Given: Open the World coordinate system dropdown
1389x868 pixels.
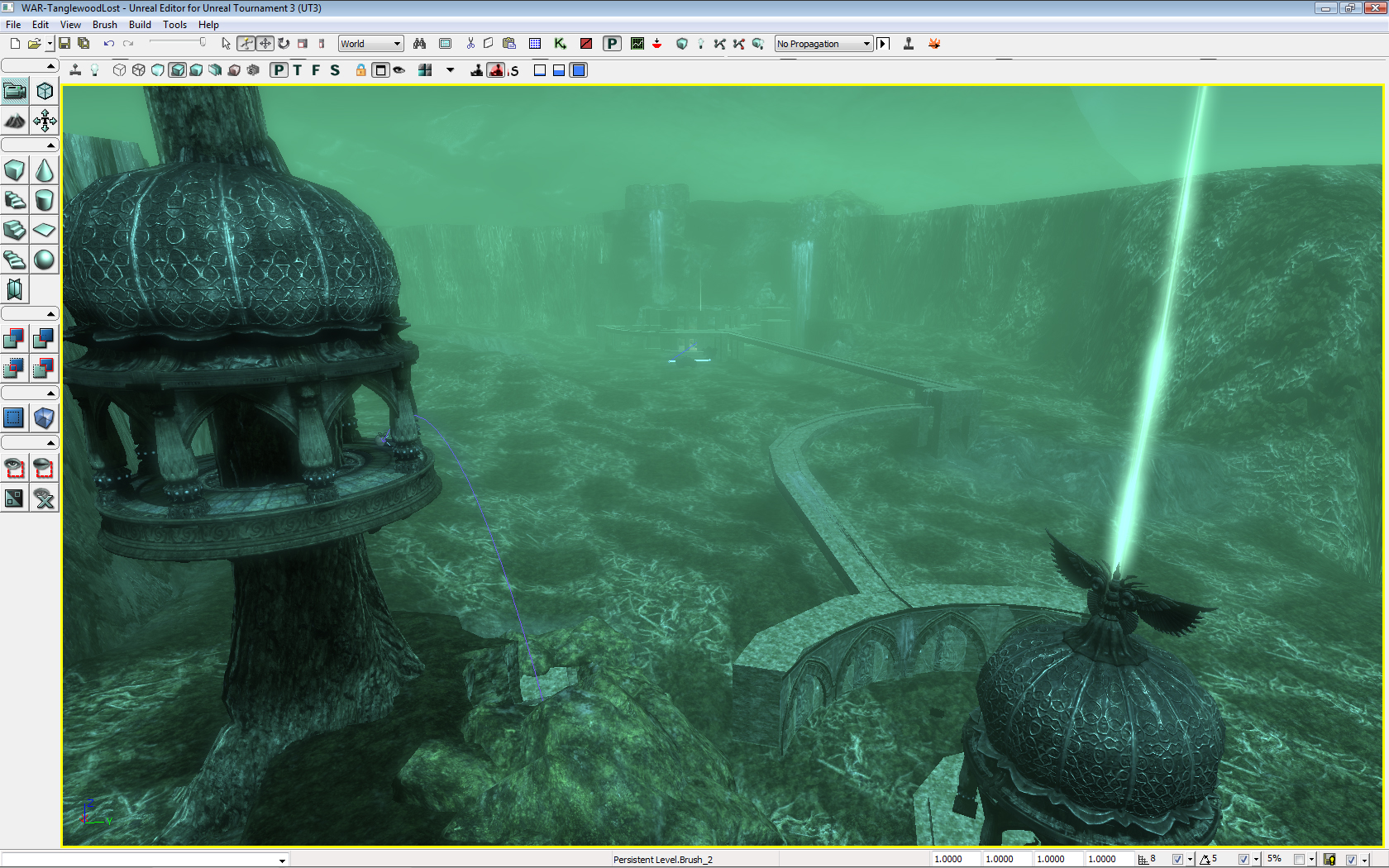Looking at the screenshot, I should [370, 44].
